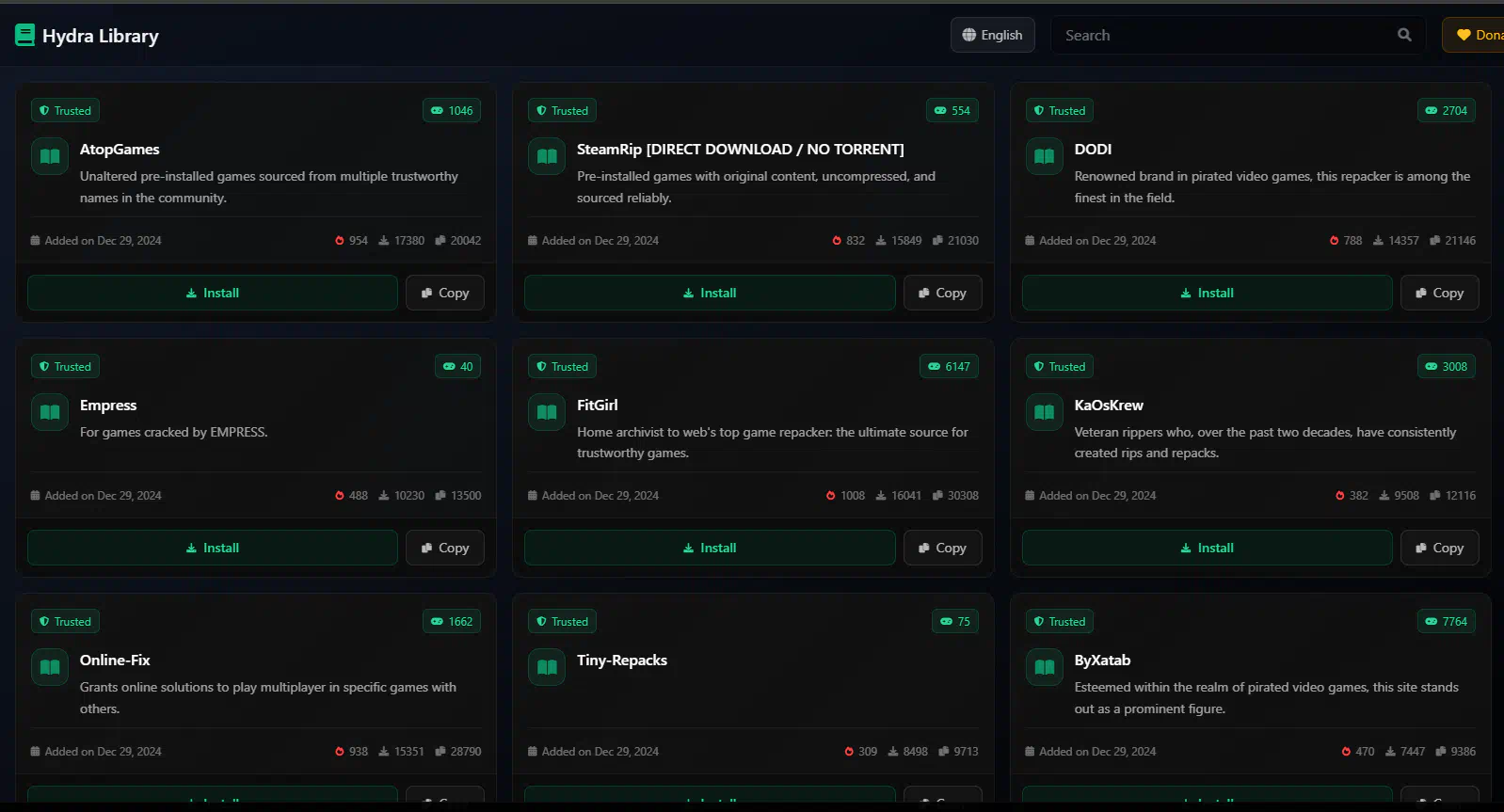Copy the FitGirl source link
The height and width of the screenshot is (812, 1504).
coord(942,548)
